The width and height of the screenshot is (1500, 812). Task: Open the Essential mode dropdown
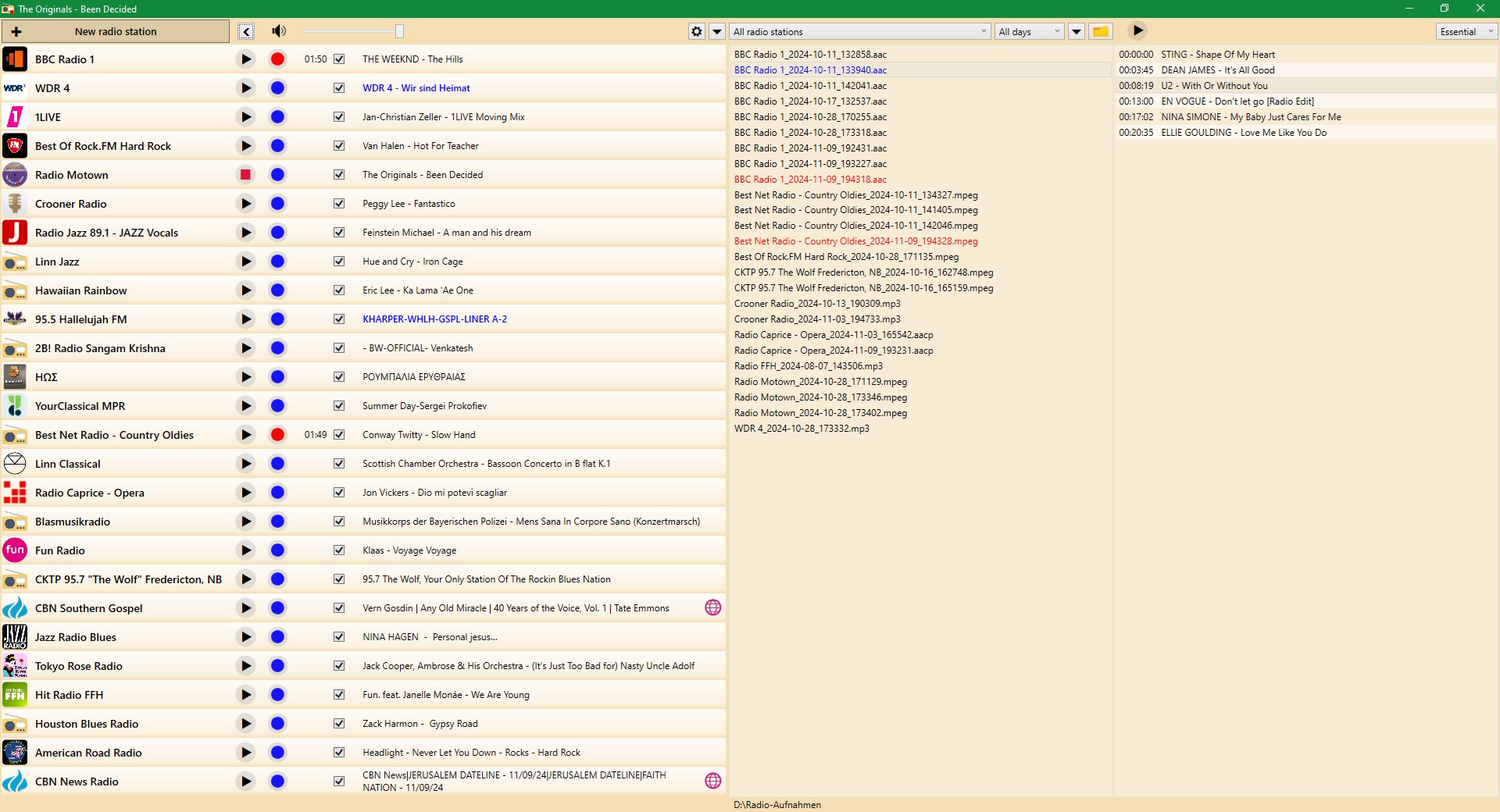pyautogui.click(x=1466, y=31)
